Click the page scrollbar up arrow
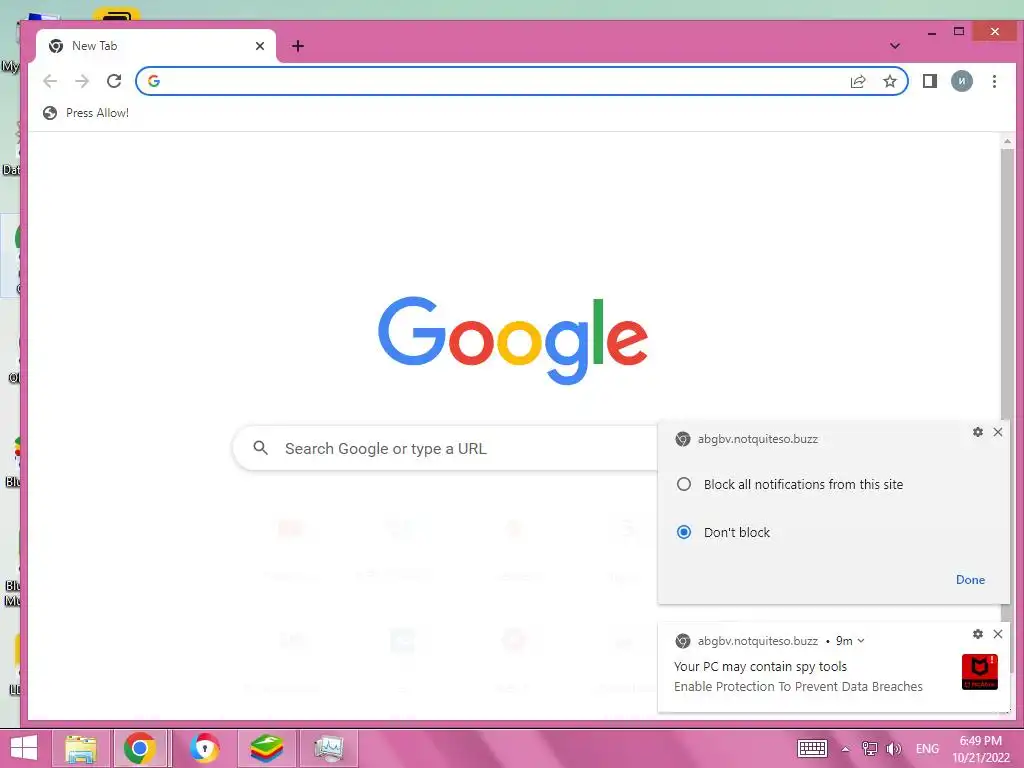This screenshot has width=1024, height=768. (x=1007, y=141)
